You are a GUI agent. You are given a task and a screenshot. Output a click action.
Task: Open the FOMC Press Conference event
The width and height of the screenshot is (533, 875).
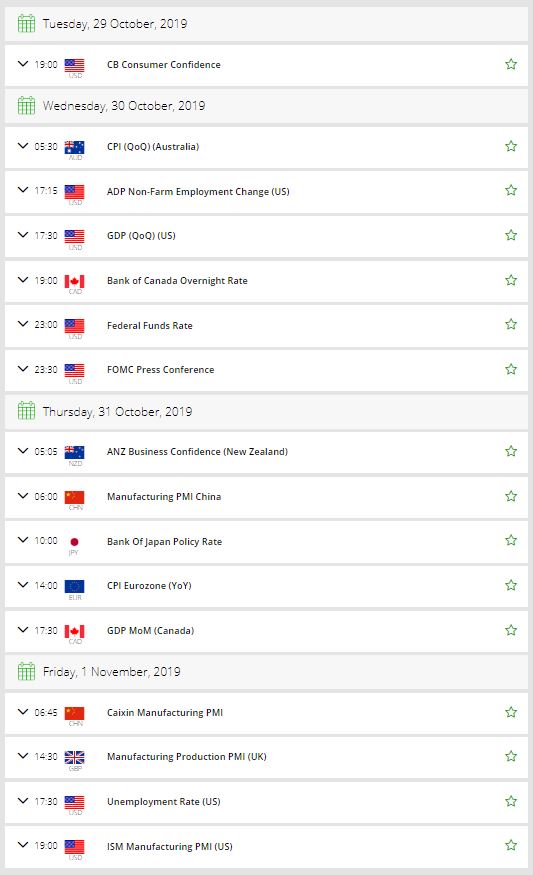tap(160, 369)
